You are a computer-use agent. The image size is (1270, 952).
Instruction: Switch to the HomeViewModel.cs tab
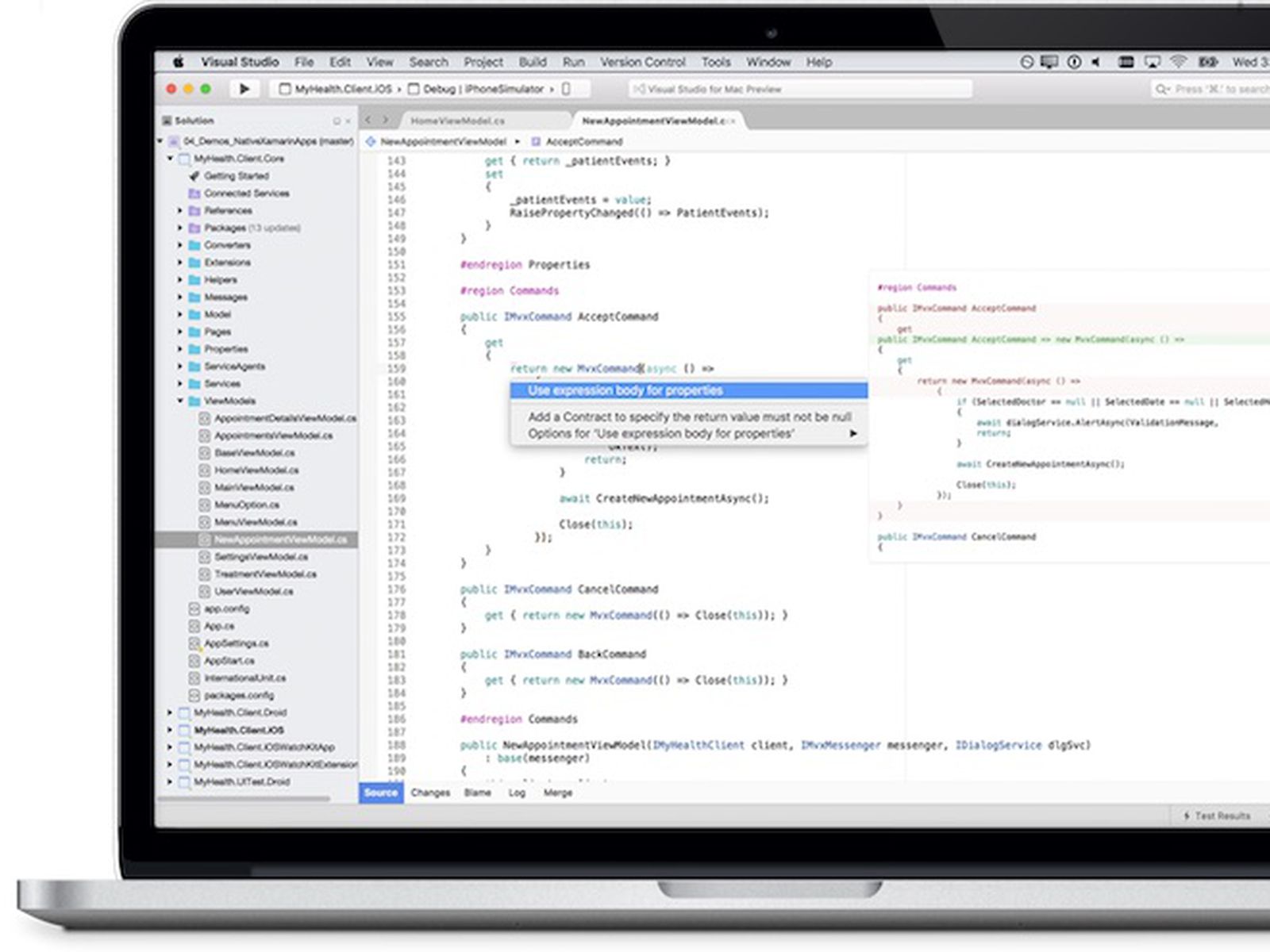[457, 121]
